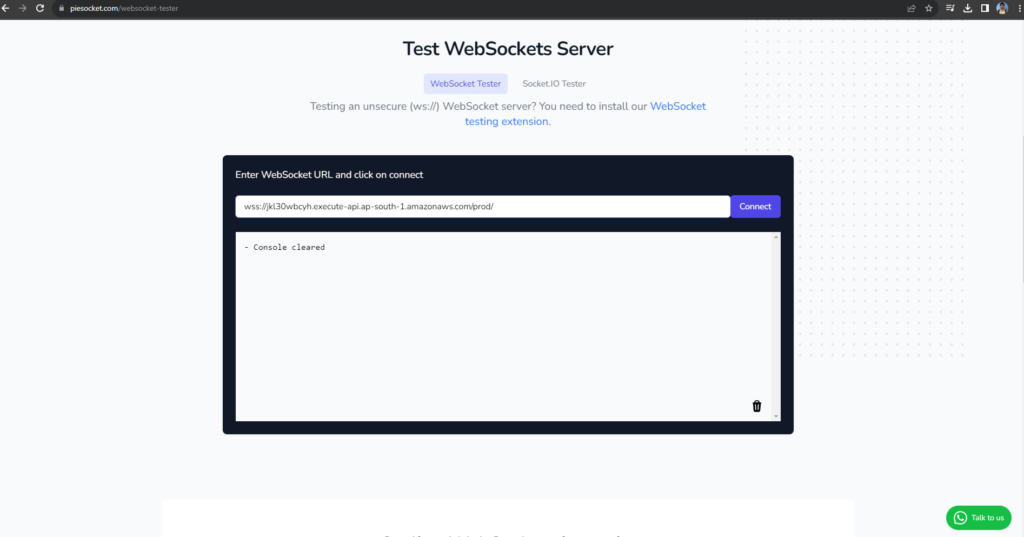
Task: Click the '- Console cleared' log line
Action: point(284,247)
